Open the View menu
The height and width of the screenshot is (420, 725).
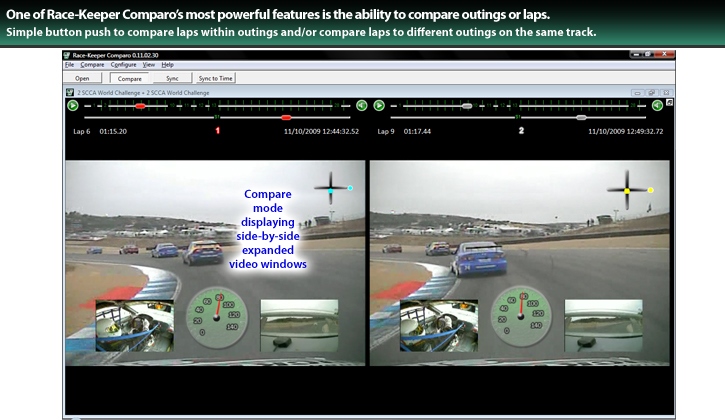147,64
